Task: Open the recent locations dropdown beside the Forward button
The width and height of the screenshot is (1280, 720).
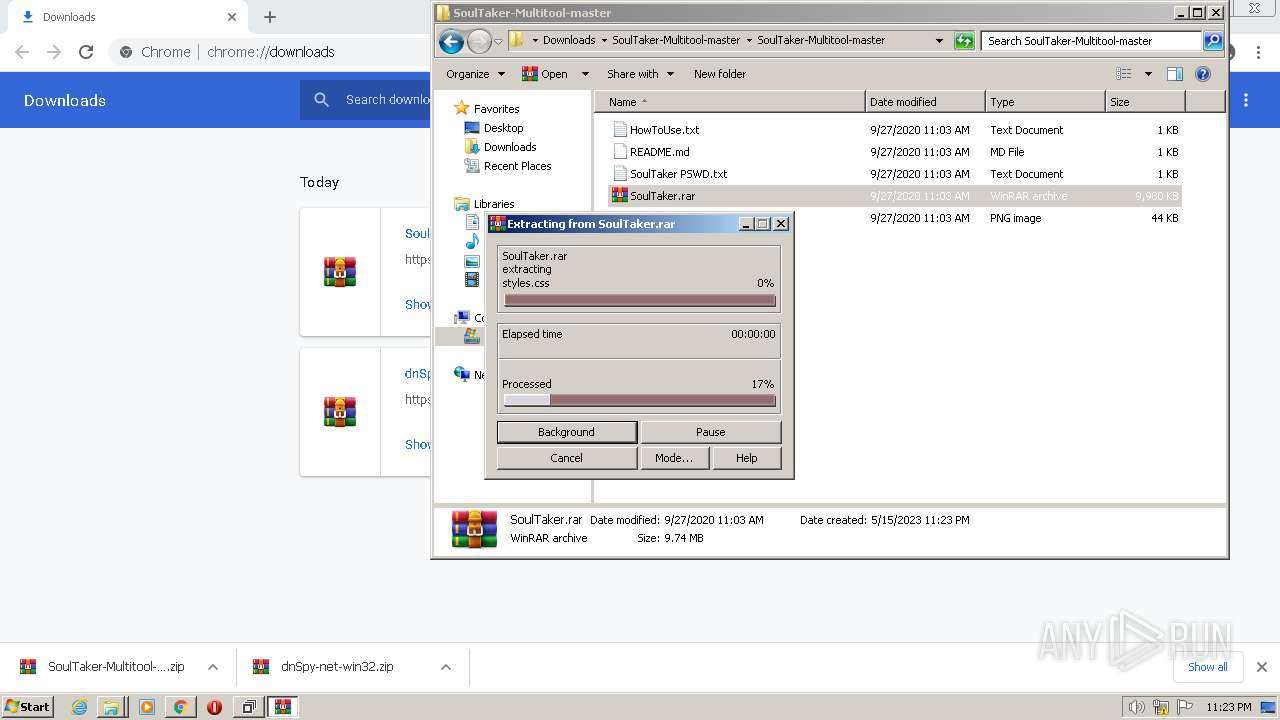Action: click(x=498, y=42)
